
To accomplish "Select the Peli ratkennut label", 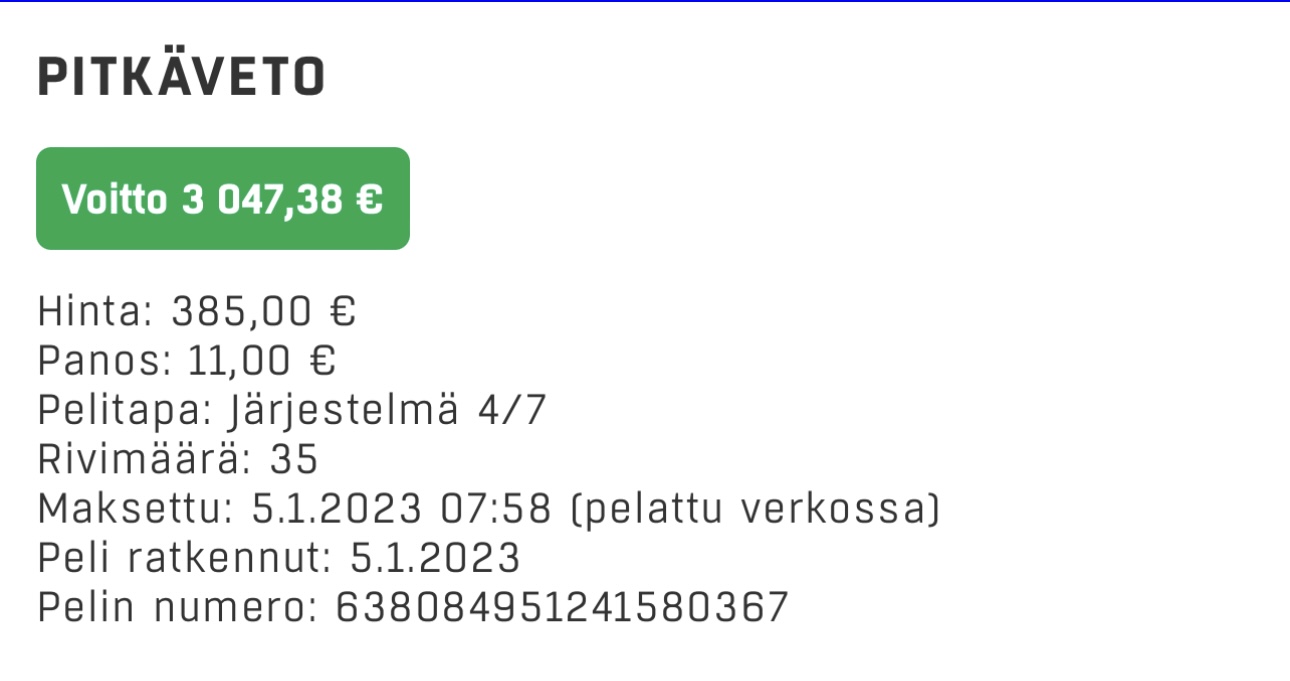I will (x=185, y=558).
